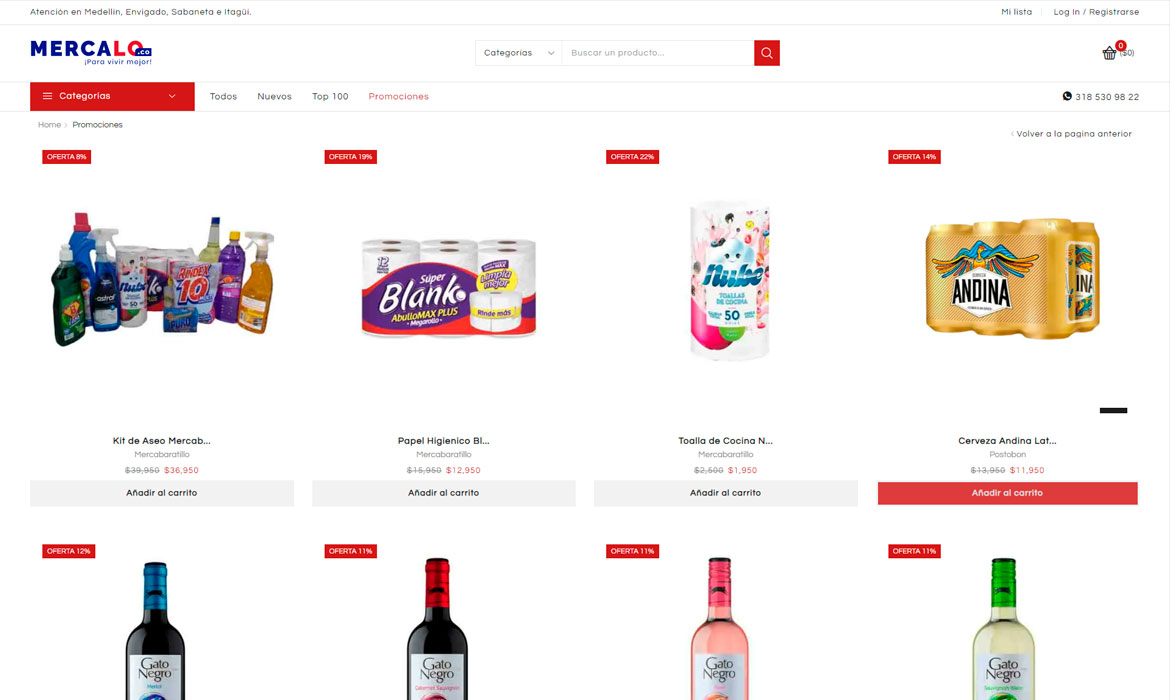
Task: Open the shopping basket cart icon
Action: 1109,53
